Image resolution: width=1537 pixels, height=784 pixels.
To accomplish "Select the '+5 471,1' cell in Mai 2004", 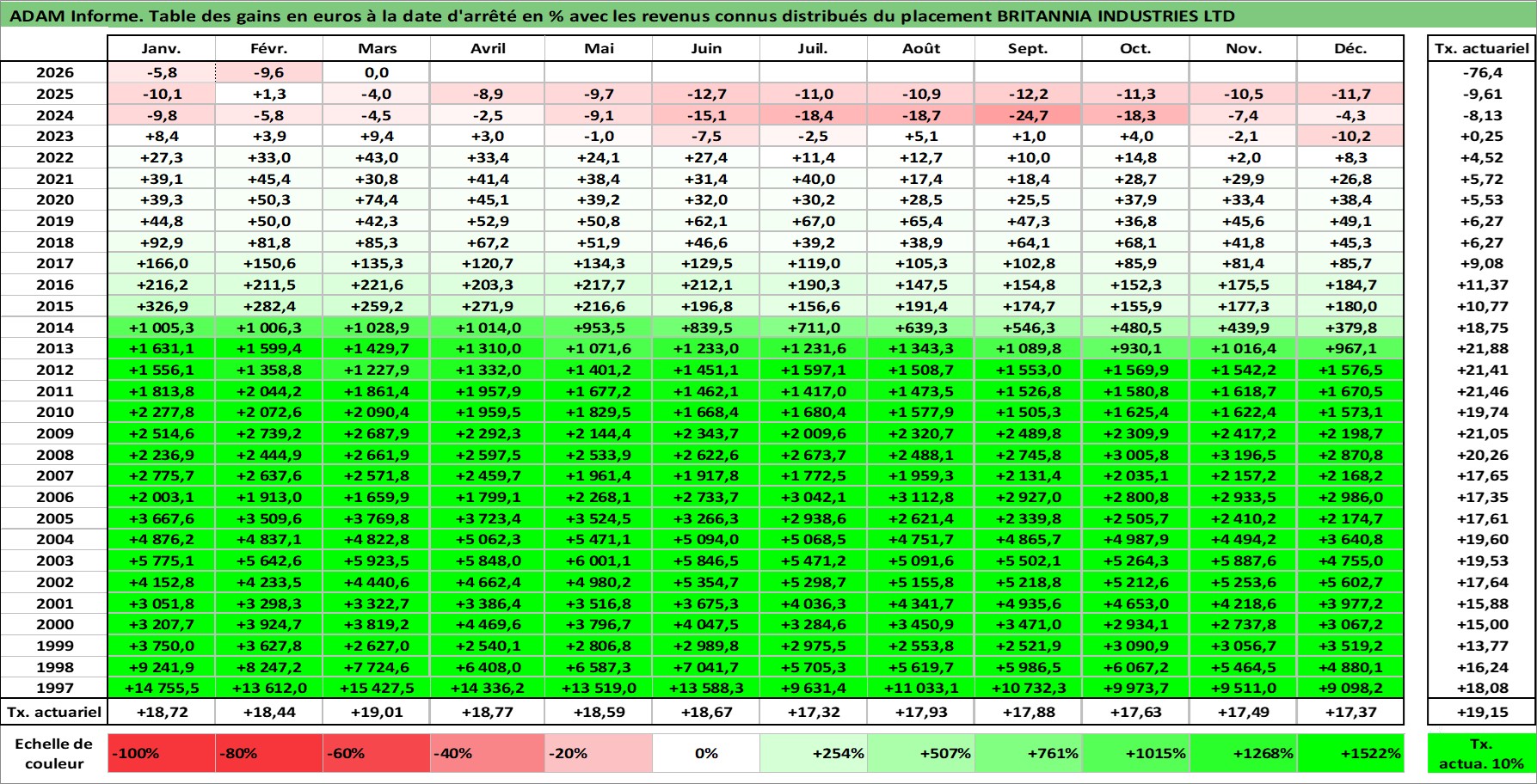I will point(599,539).
